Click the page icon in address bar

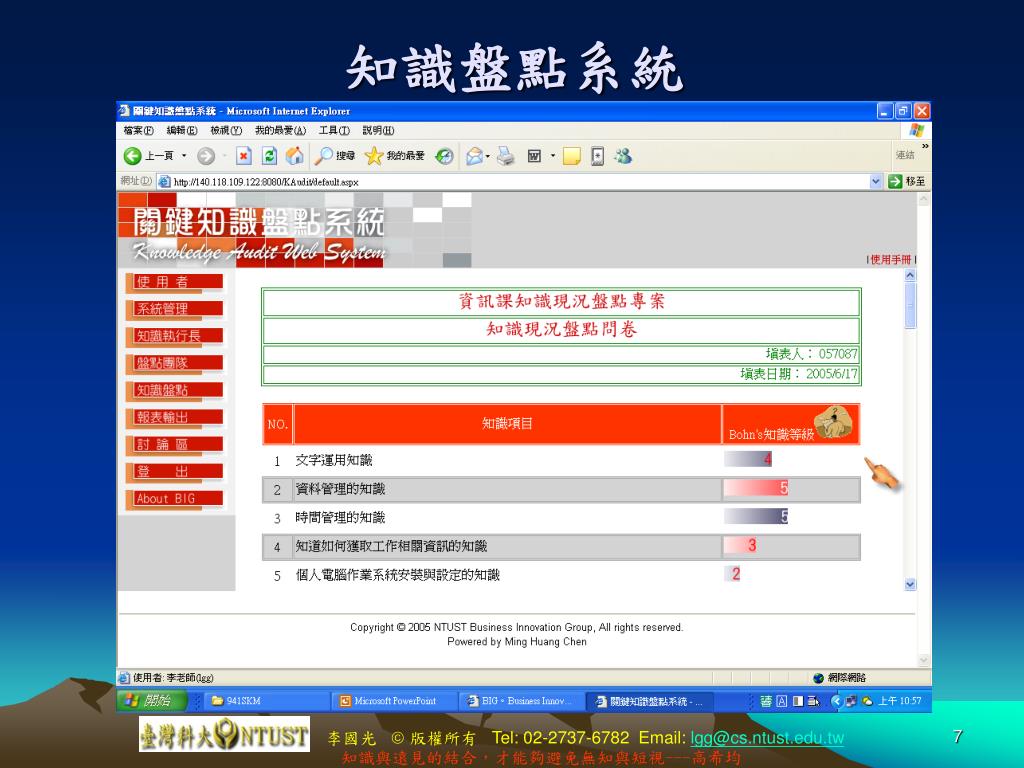[165, 182]
